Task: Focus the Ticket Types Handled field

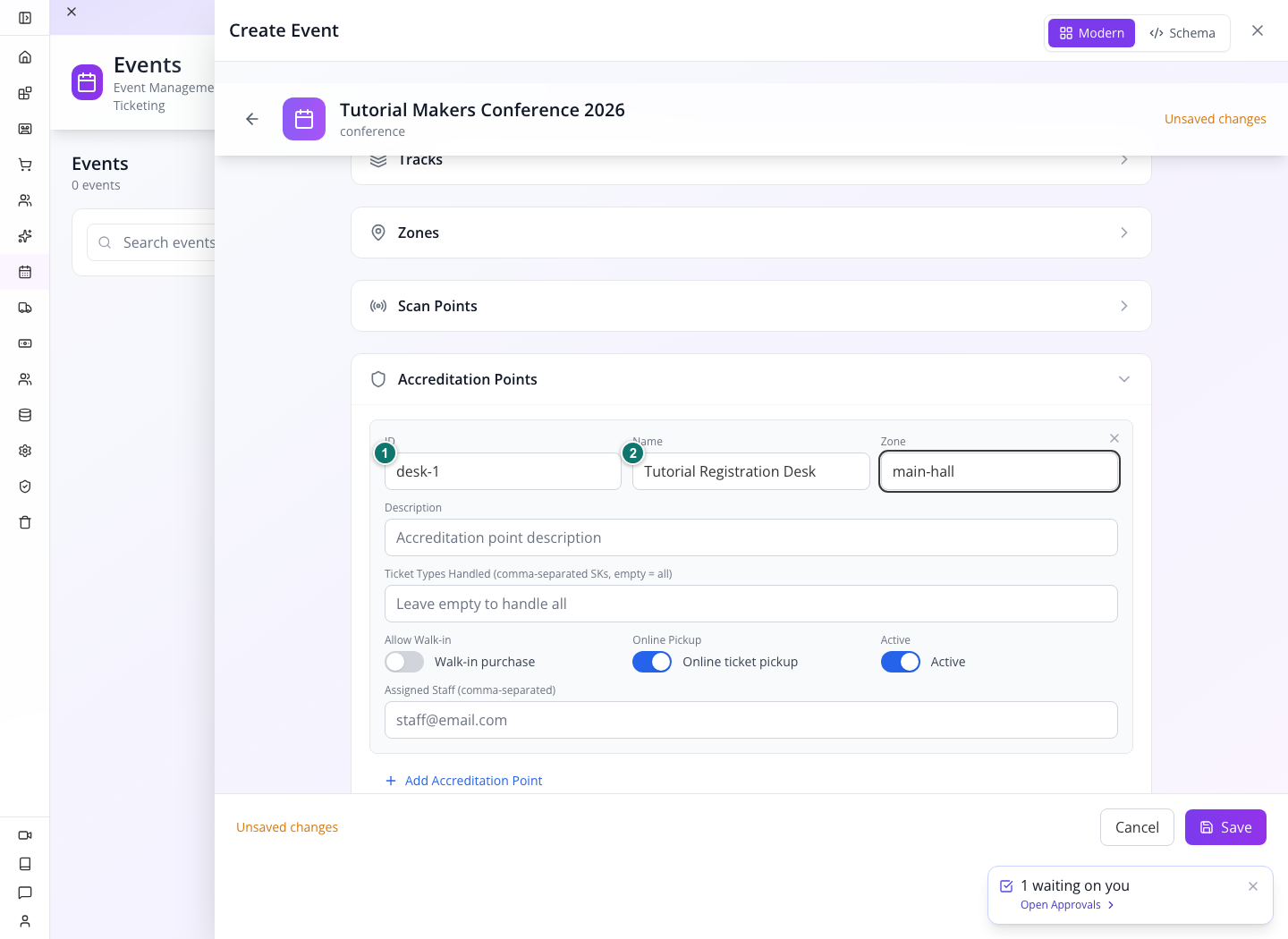Action: (x=751, y=604)
